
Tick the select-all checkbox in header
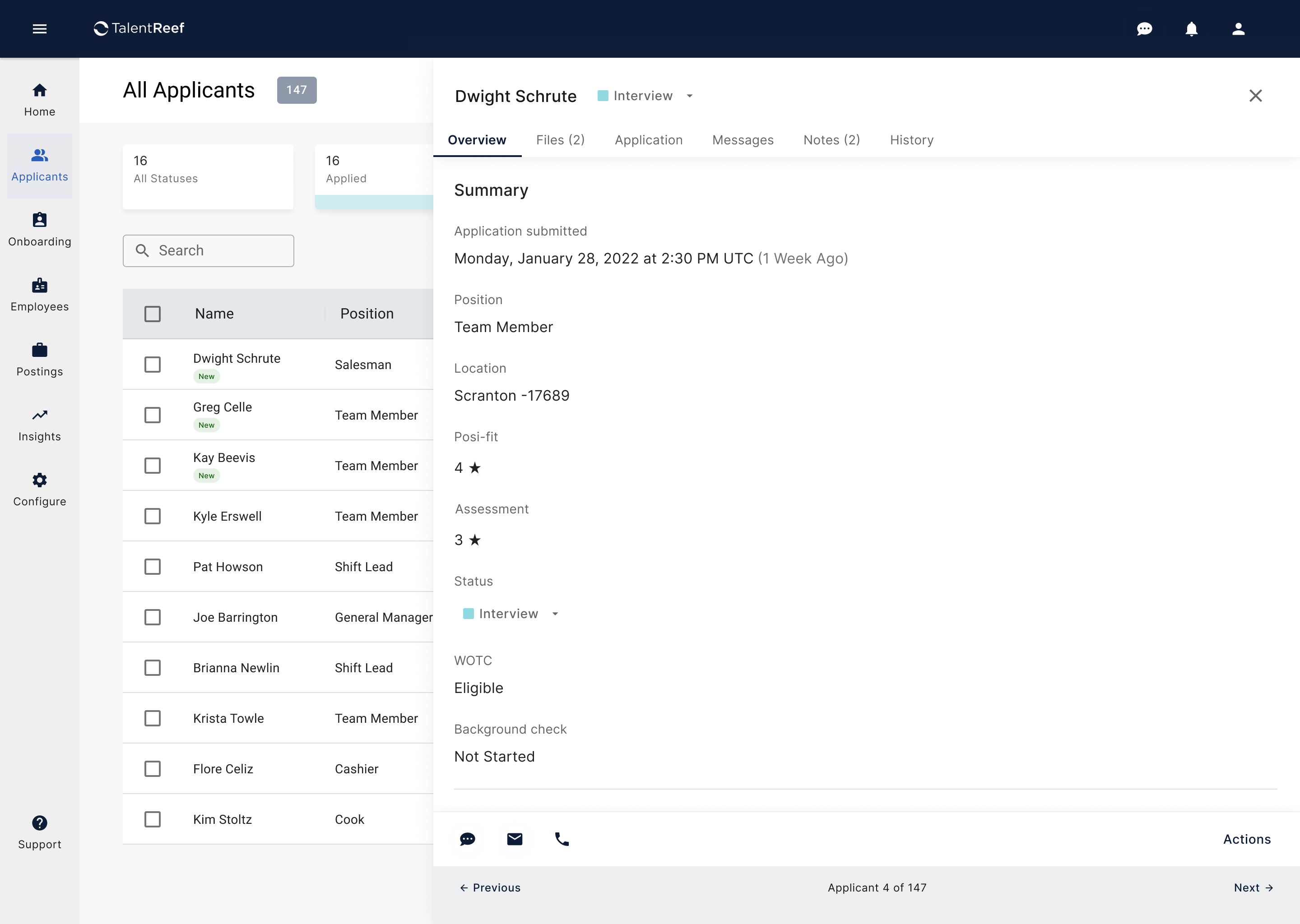[x=153, y=314]
